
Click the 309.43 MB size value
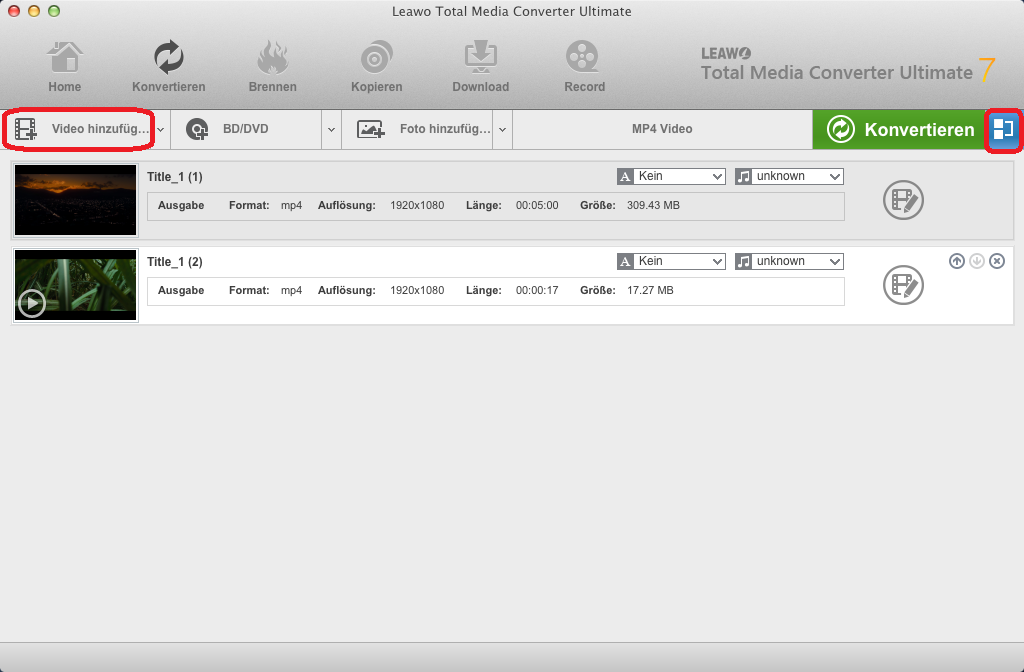(x=653, y=205)
